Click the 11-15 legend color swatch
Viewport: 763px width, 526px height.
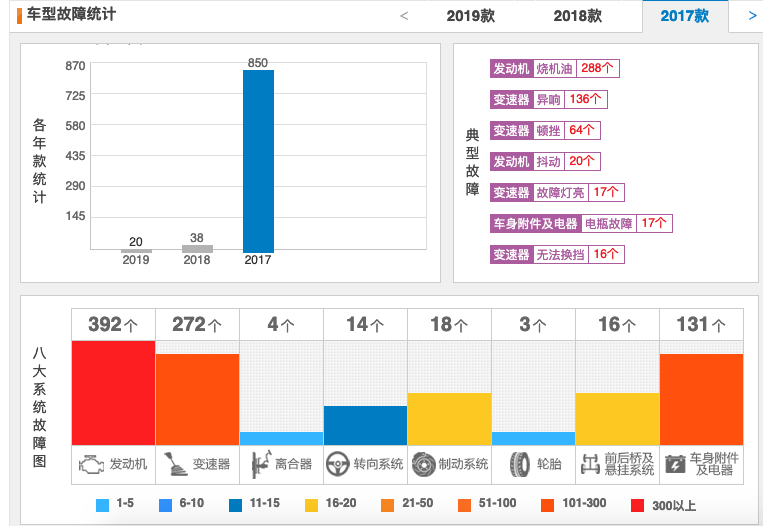pyautogui.click(x=236, y=506)
